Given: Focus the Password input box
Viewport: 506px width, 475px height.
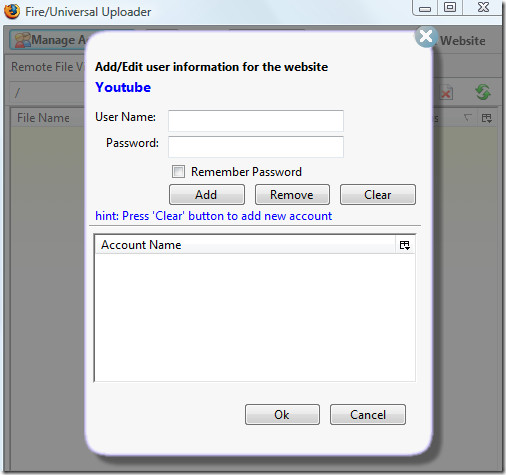Looking at the screenshot, I should pos(256,147).
